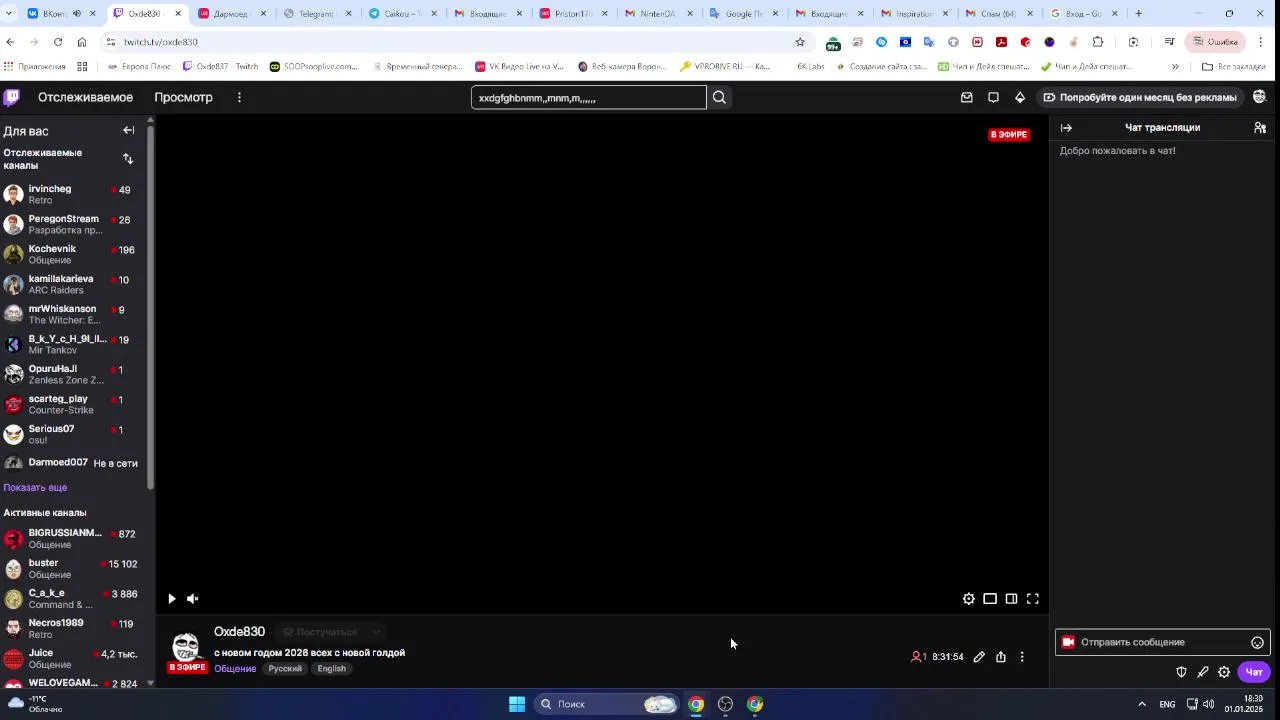Screen dimensions: 1280x720
Task: Open moderation shield icon below chat
Action: (x=1181, y=672)
